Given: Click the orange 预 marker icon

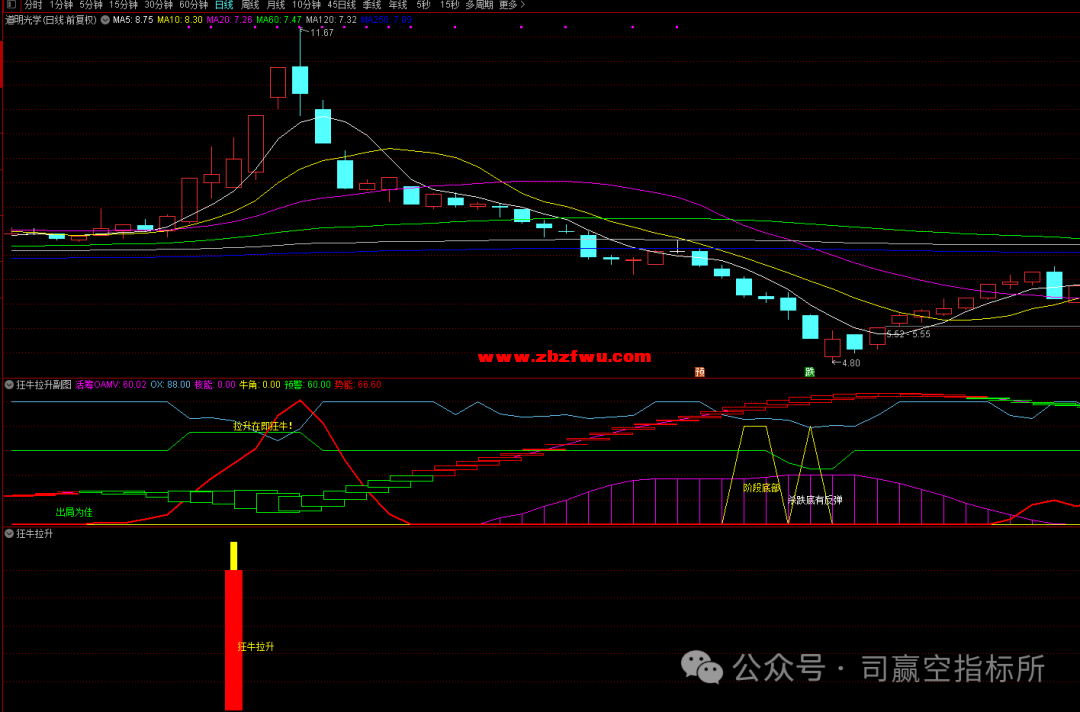Looking at the screenshot, I should point(700,372).
